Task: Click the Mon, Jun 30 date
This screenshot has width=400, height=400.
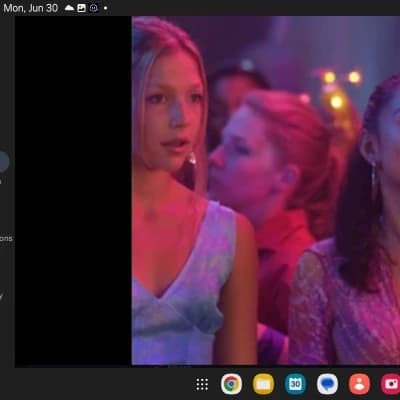Action: click(x=31, y=8)
